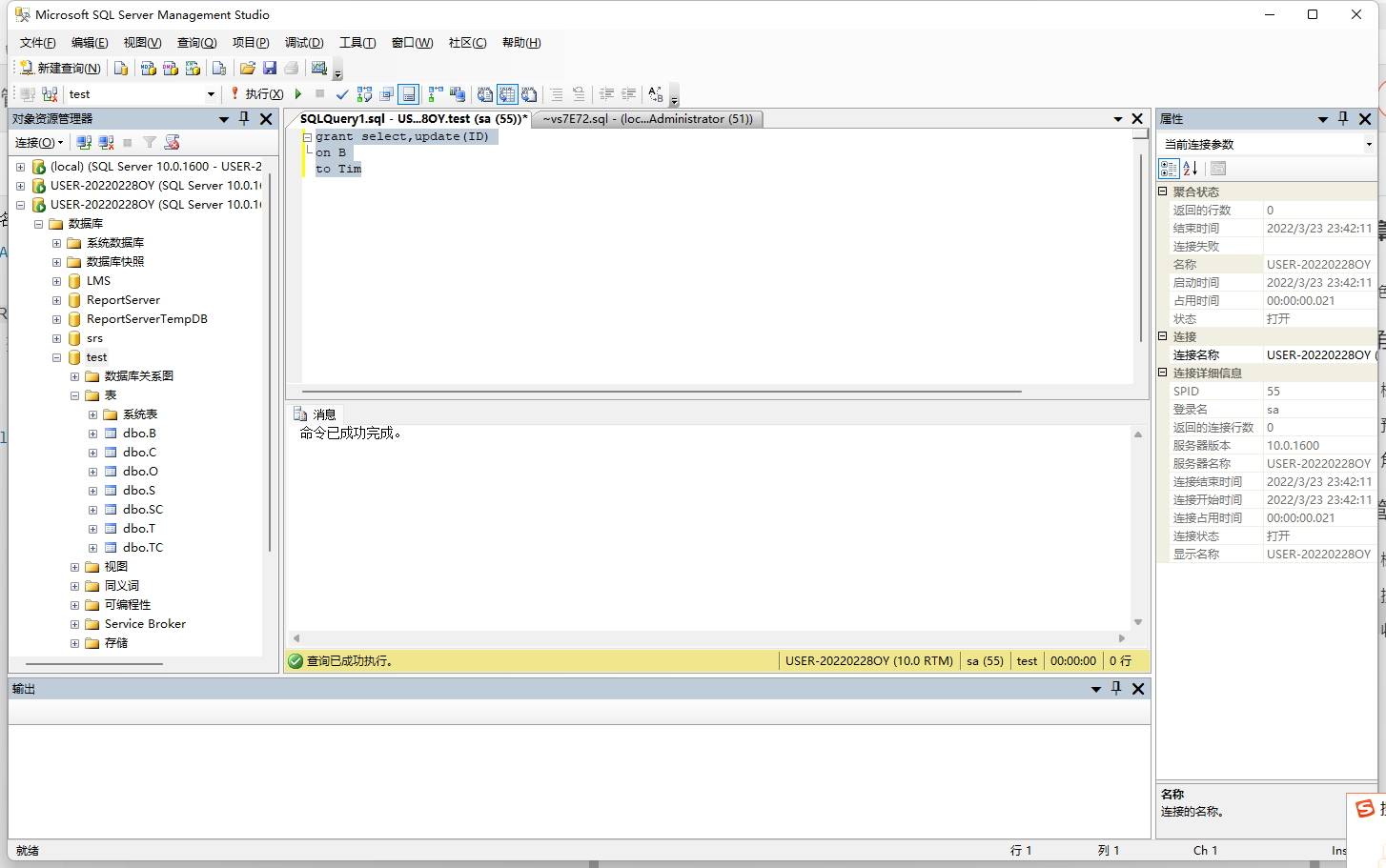Viewport: 1386px width, 868px height.
Task: Switch to the ~vs7E72.sql tab
Action: (x=647, y=119)
